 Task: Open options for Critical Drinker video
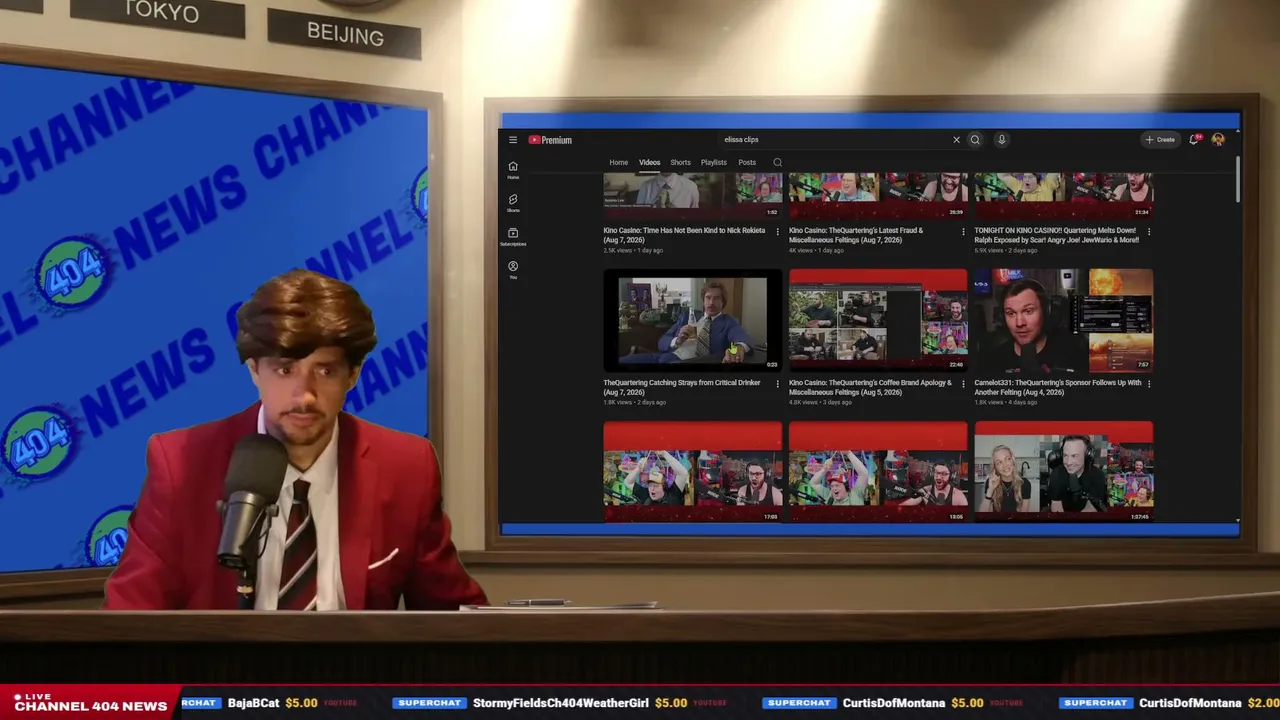tap(778, 383)
